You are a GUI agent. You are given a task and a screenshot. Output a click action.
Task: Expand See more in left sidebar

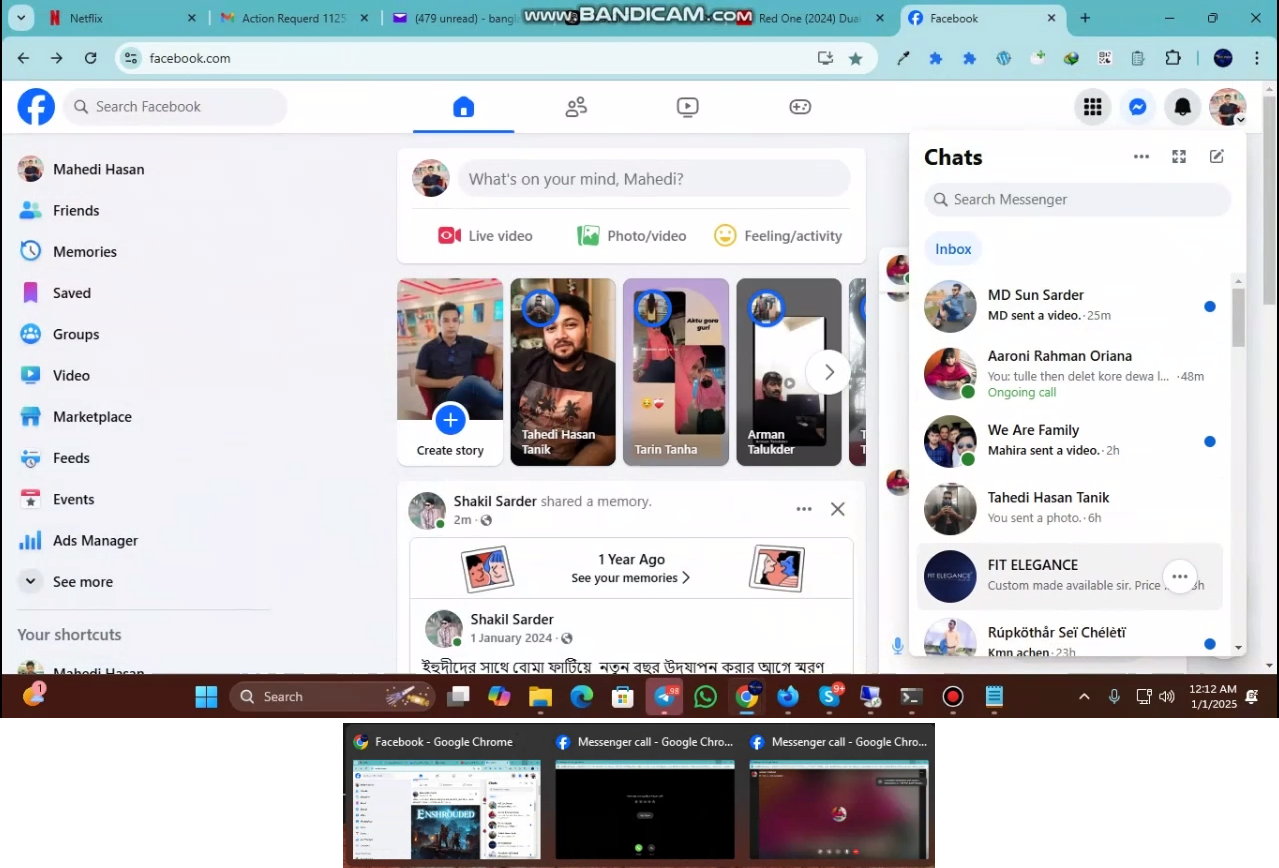click(x=82, y=582)
